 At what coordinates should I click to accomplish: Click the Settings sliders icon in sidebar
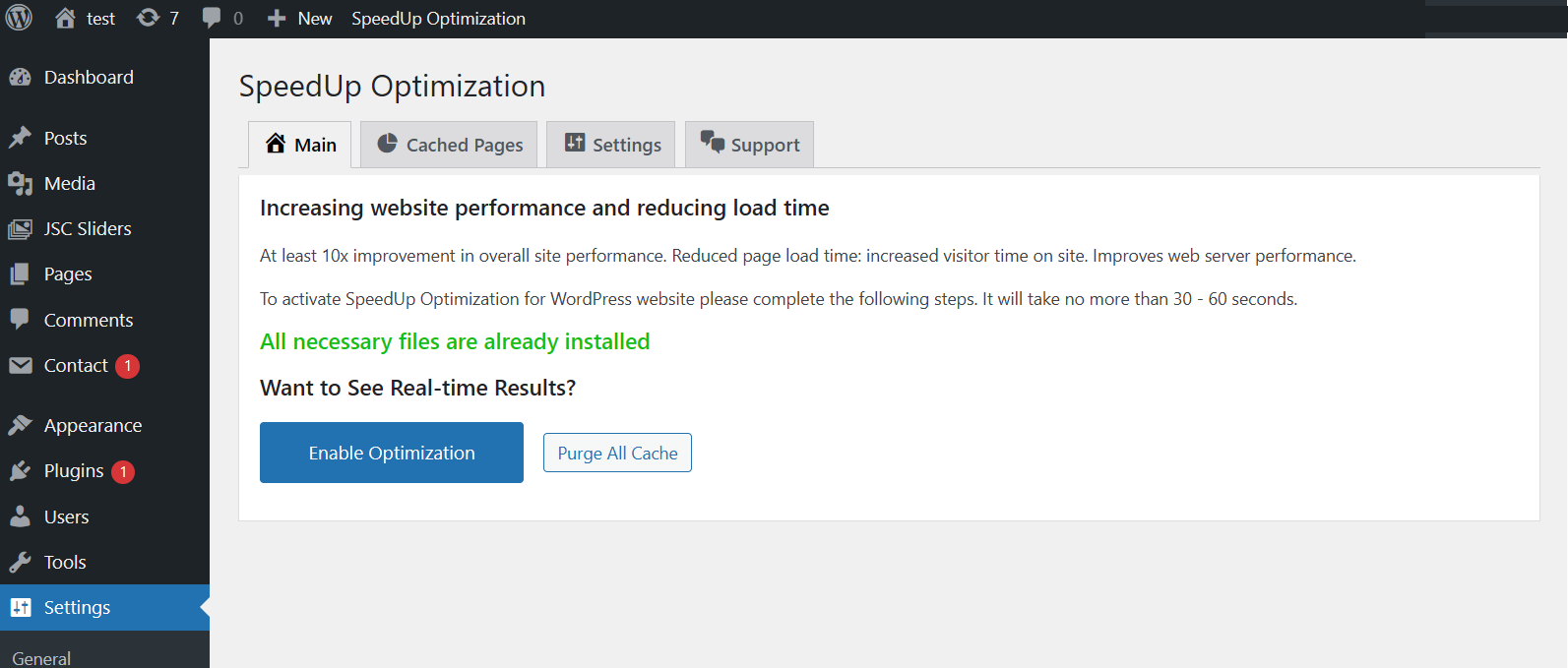(x=21, y=608)
